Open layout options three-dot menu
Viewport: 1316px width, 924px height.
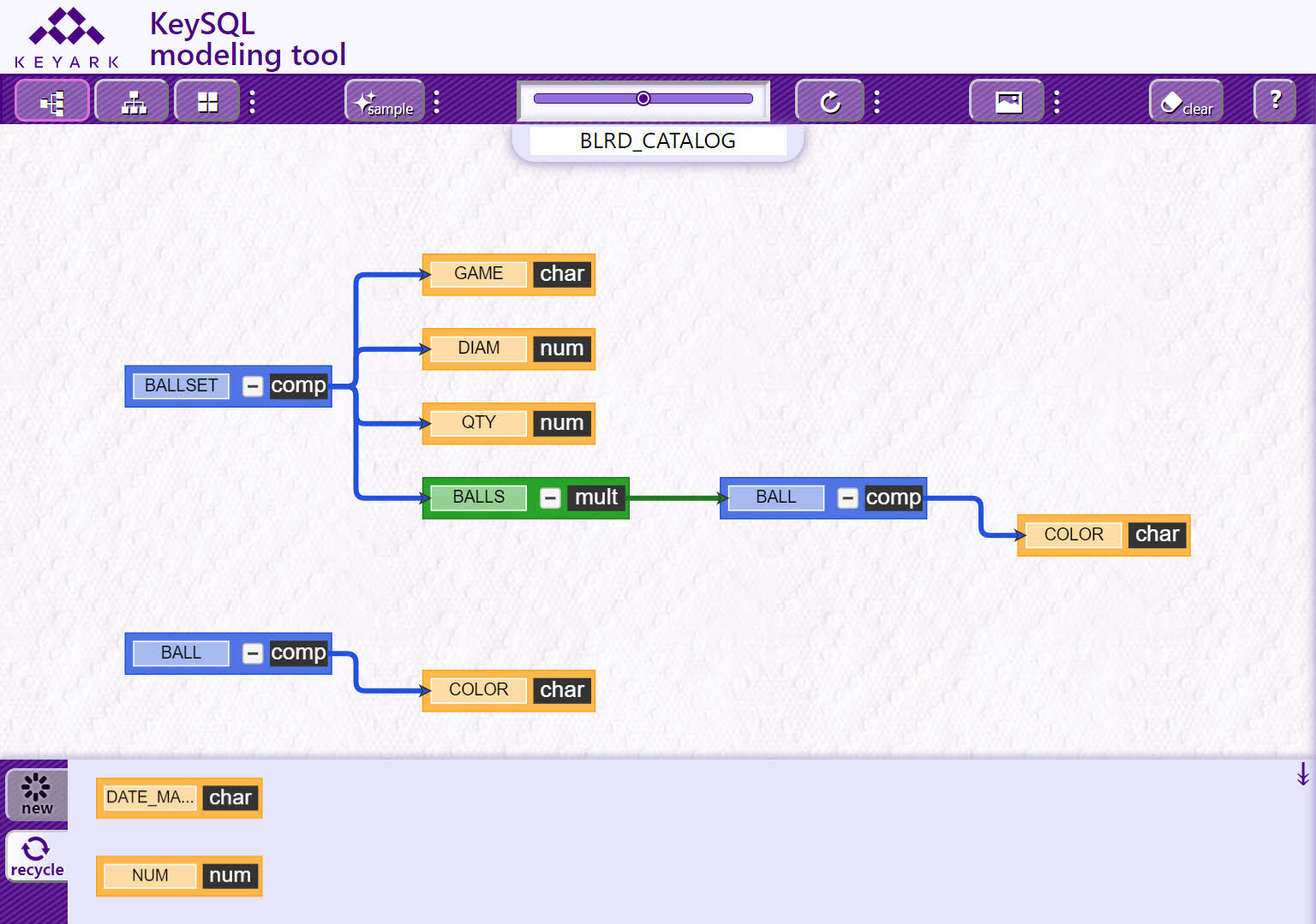click(x=252, y=102)
